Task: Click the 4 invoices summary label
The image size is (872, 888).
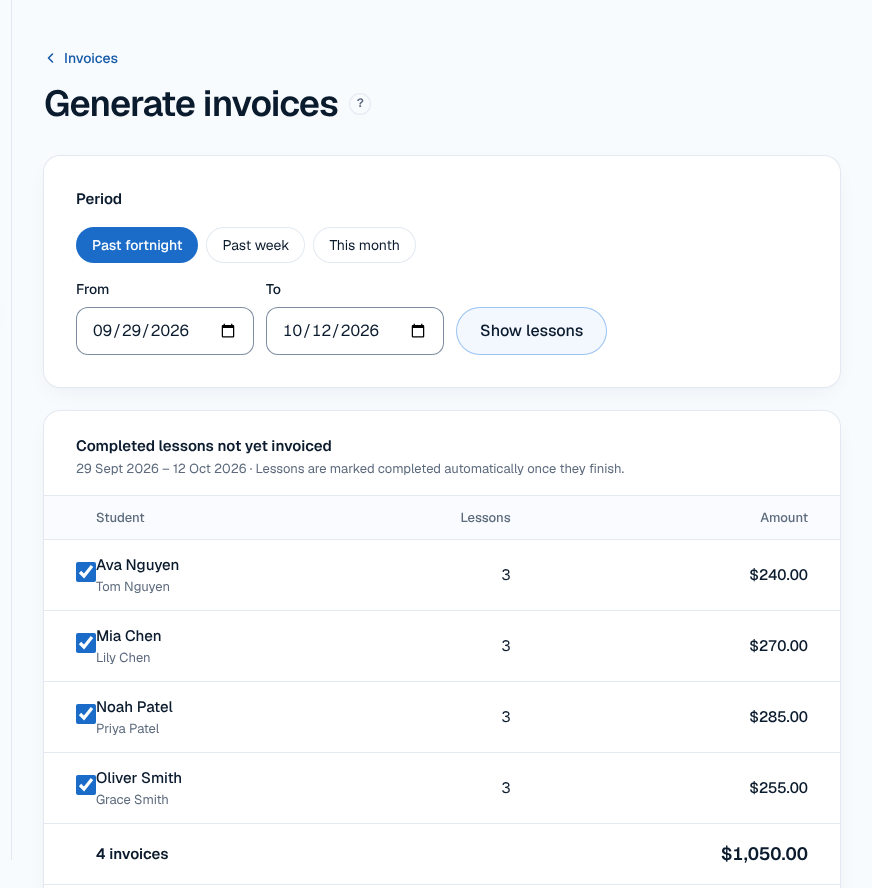Action: tap(132, 854)
